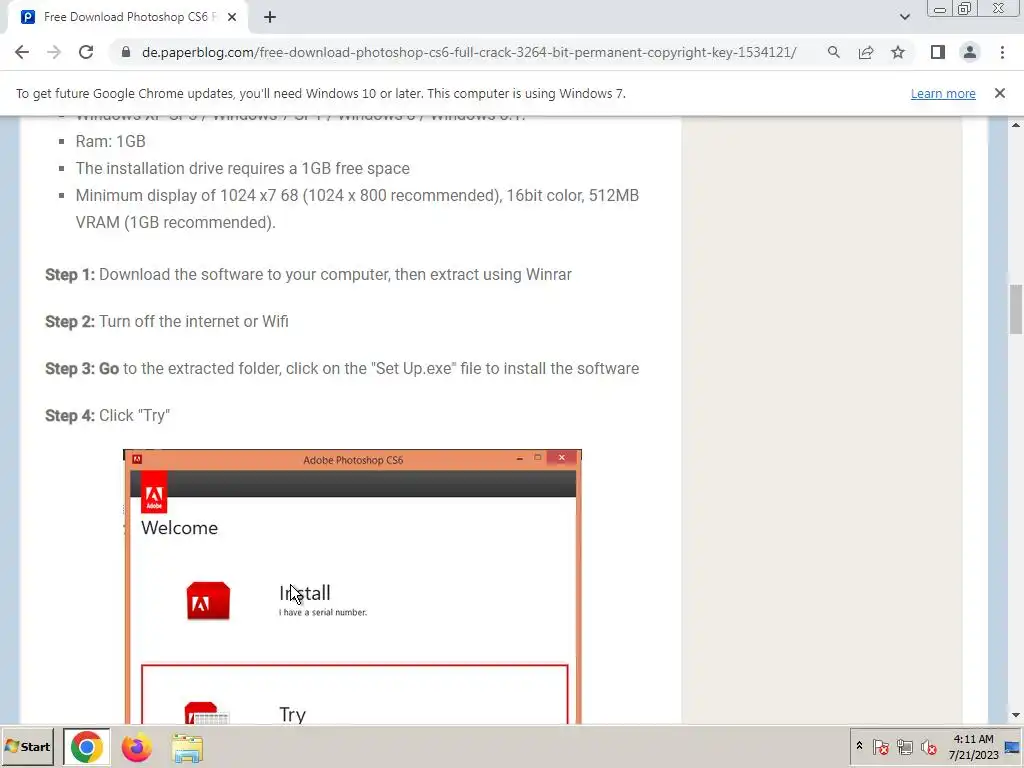Click the Show desktop tray icon
Image resolution: width=1024 pixels, height=768 pixels.
point(1013,747)
